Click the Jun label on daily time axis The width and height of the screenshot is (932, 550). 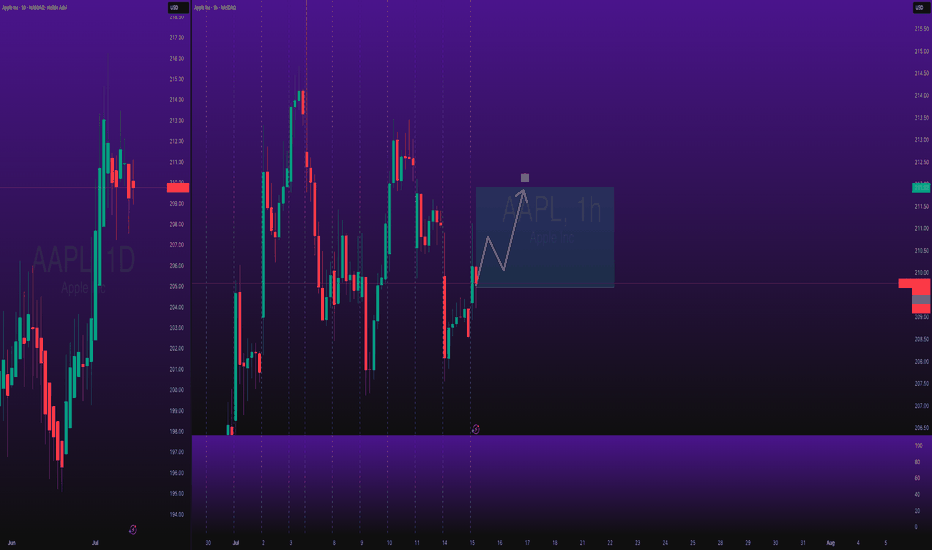[x=11, y=543]
